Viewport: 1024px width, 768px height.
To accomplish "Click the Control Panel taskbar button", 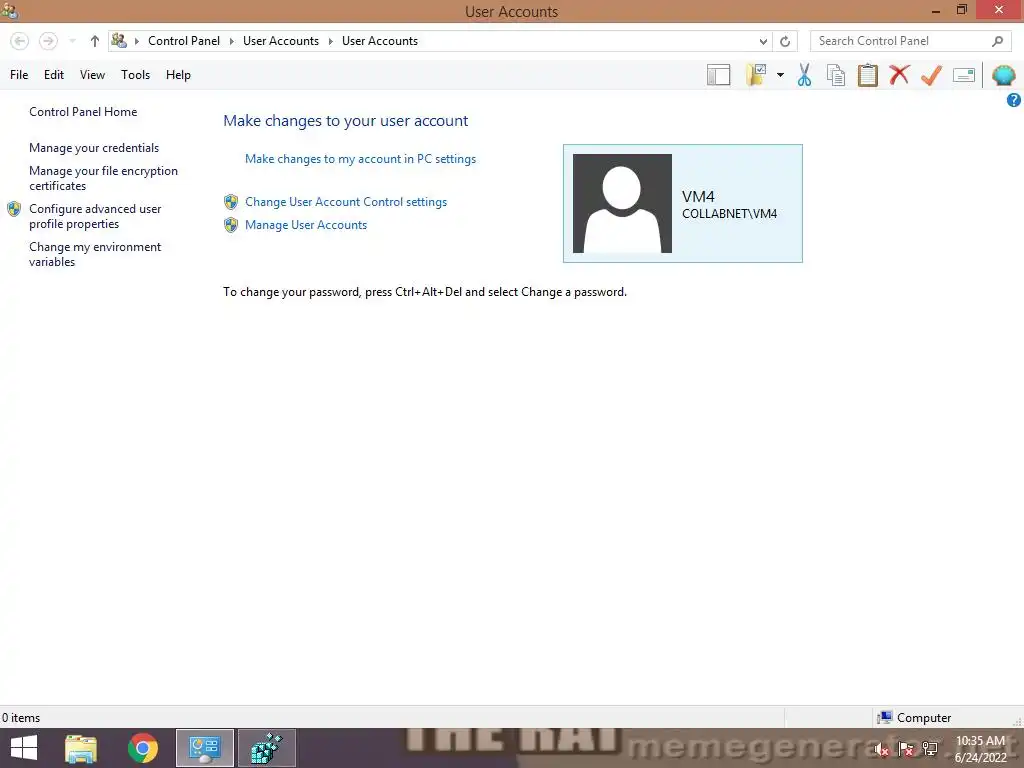I will (x=204, y=748).
